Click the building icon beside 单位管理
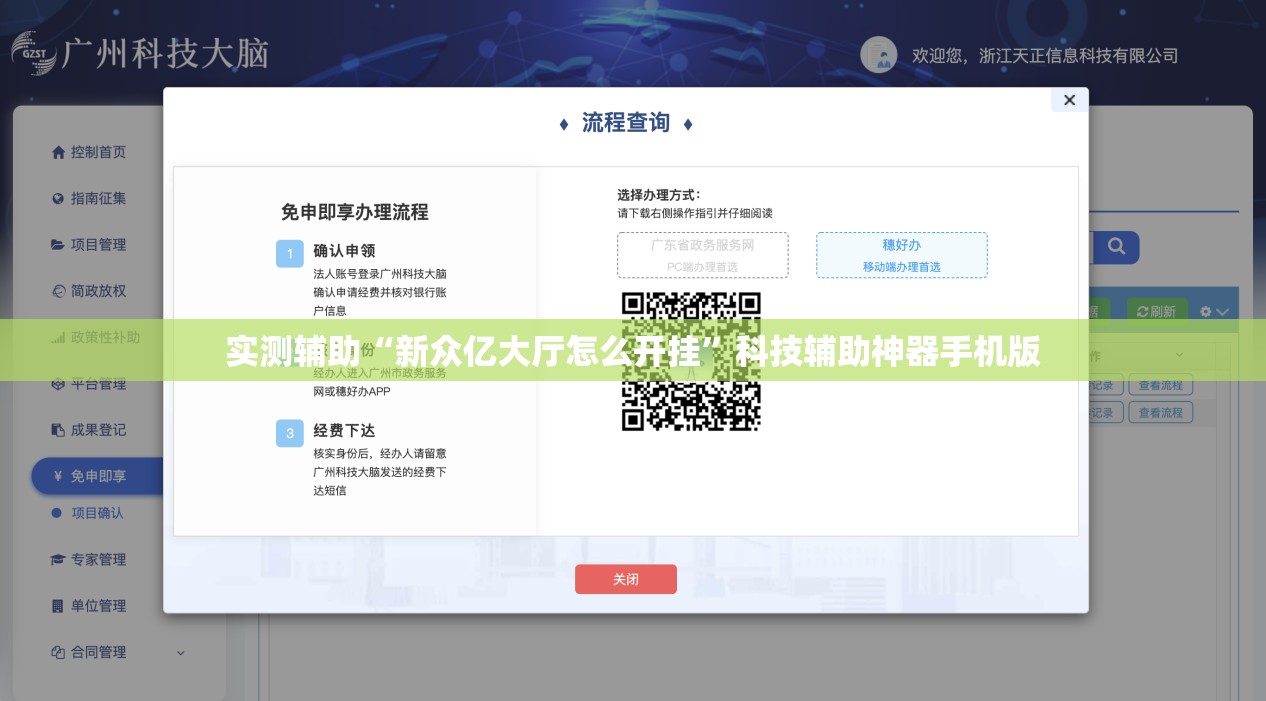The width and height of the screenshot is (1266, 701). (x=58, y=605)
